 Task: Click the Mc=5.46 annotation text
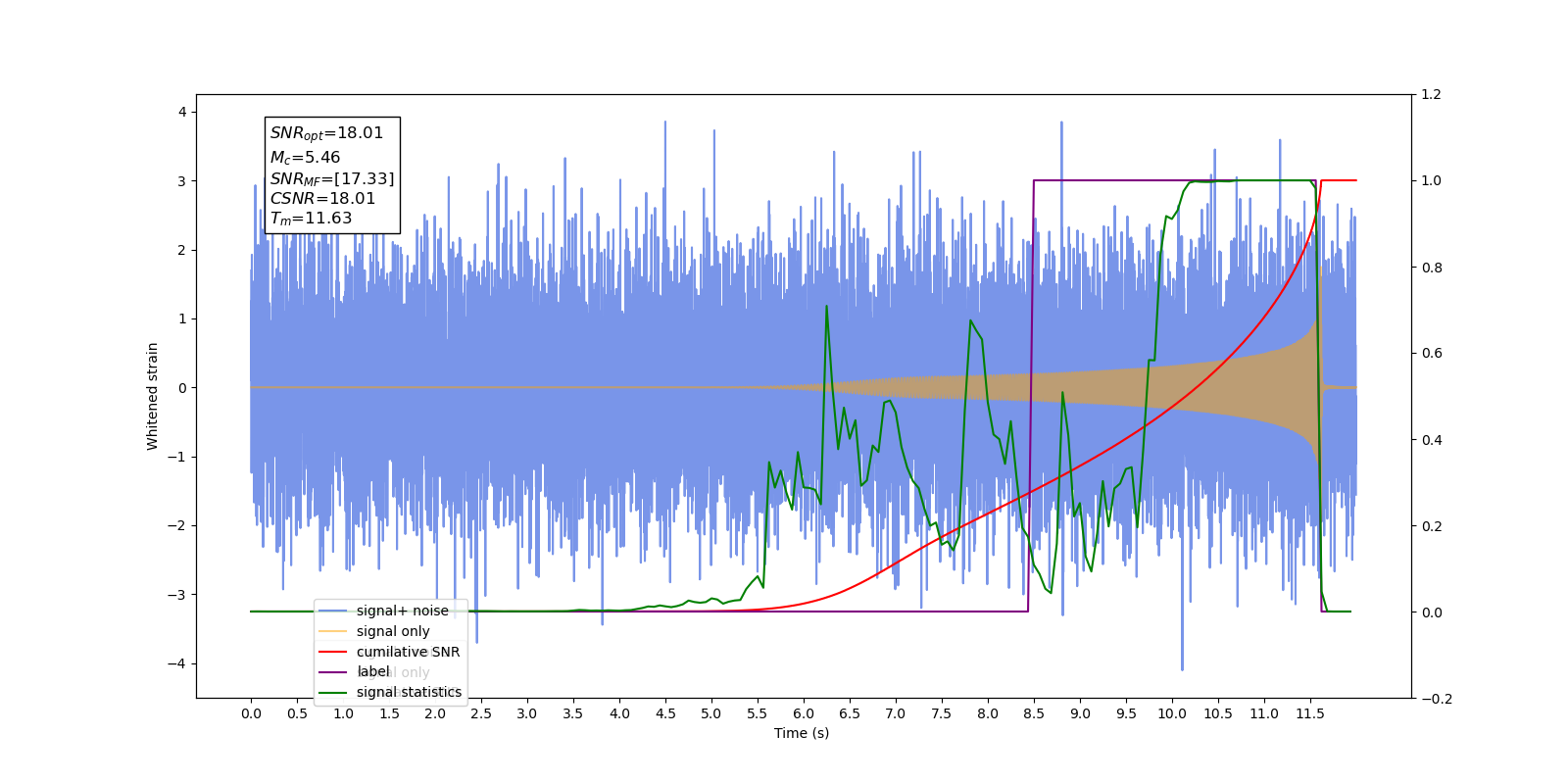point(305,157)
